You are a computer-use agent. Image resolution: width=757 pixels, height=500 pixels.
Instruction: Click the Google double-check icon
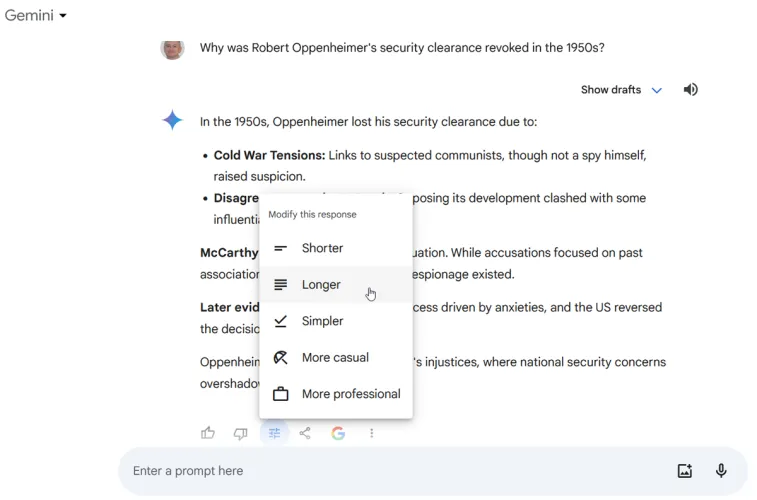pos(338,433)
